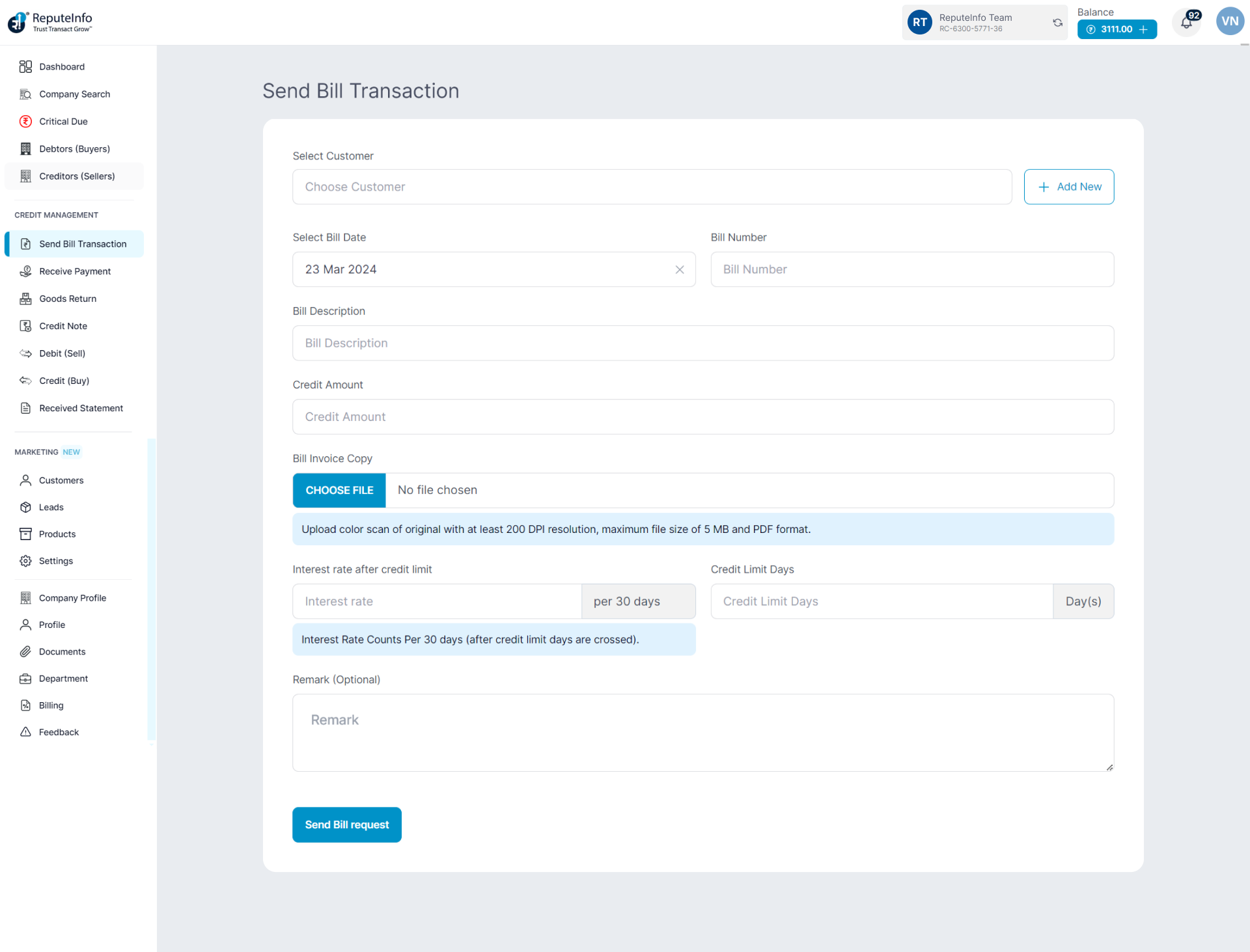Open Receive Payment menu item
The height and width of the screenshot is (952, 1250).
[x=75, y=271]
